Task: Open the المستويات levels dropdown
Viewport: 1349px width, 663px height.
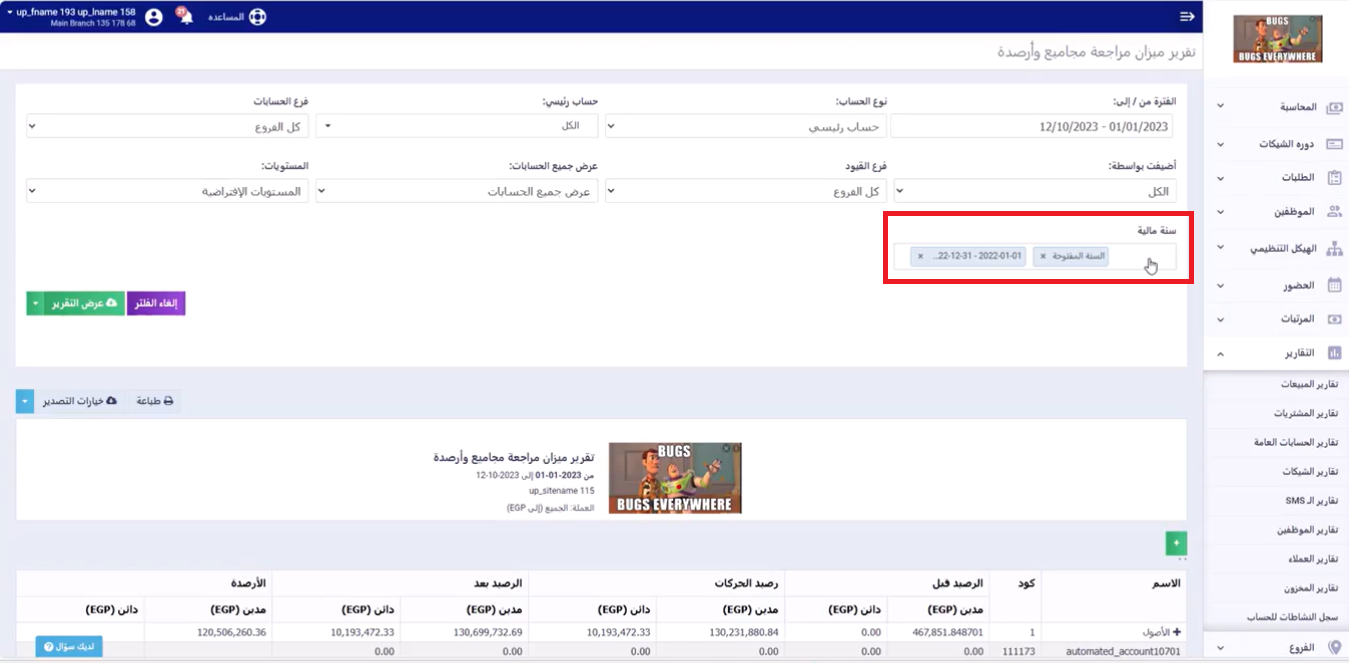Action: (x=167, y=191)
